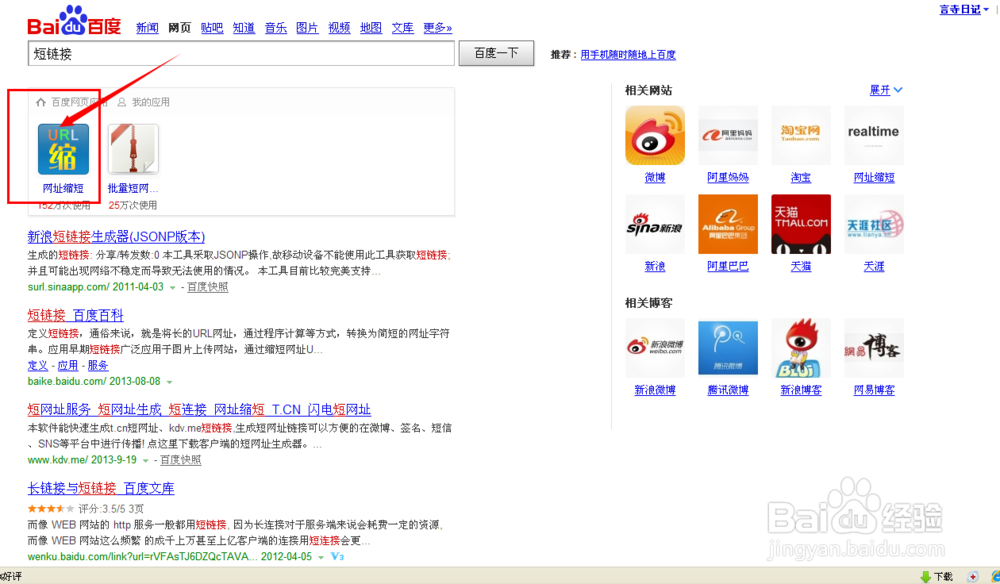Open the batch short-URL zipper app icon
The height and width of the screenshot is (584, 1000).
(133, 149)
